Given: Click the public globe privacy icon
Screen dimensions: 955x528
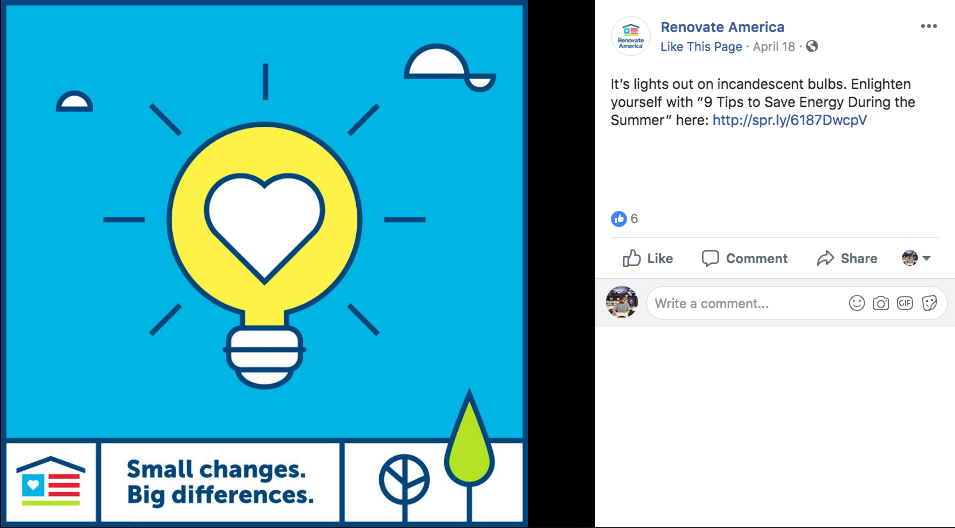Looking at the screenshot, I should click(812, 46).
